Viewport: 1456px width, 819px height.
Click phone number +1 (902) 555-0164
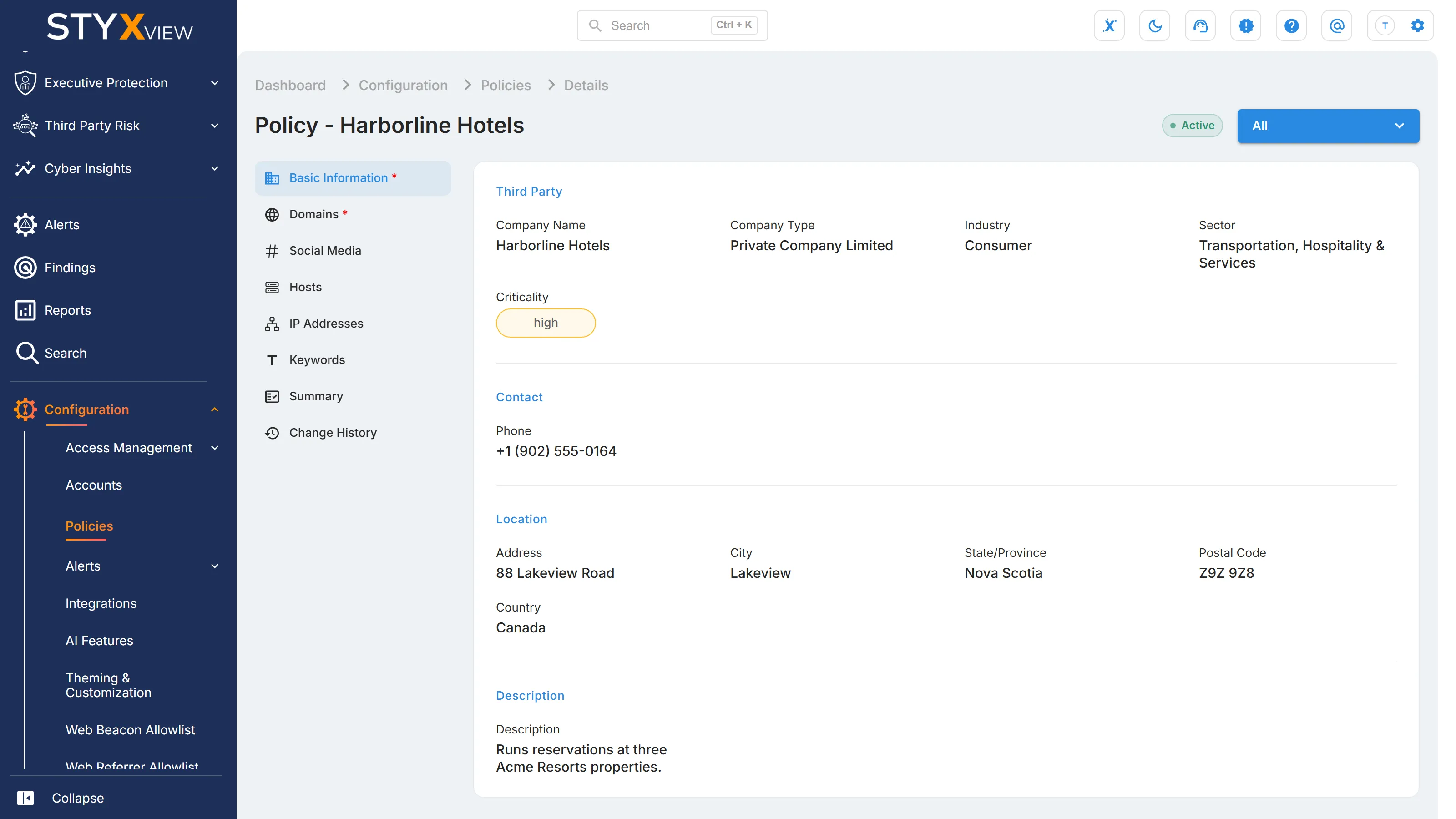556,451
